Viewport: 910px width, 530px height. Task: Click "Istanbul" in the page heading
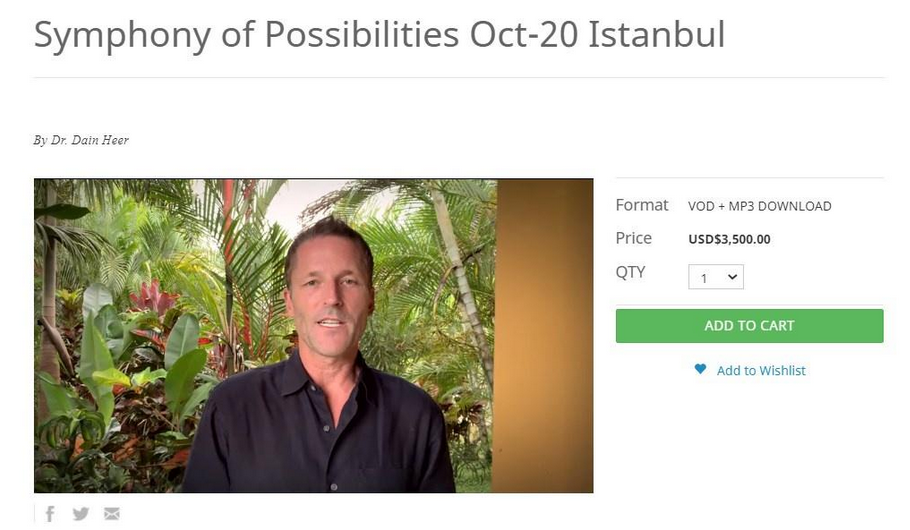tap(657, 35)
